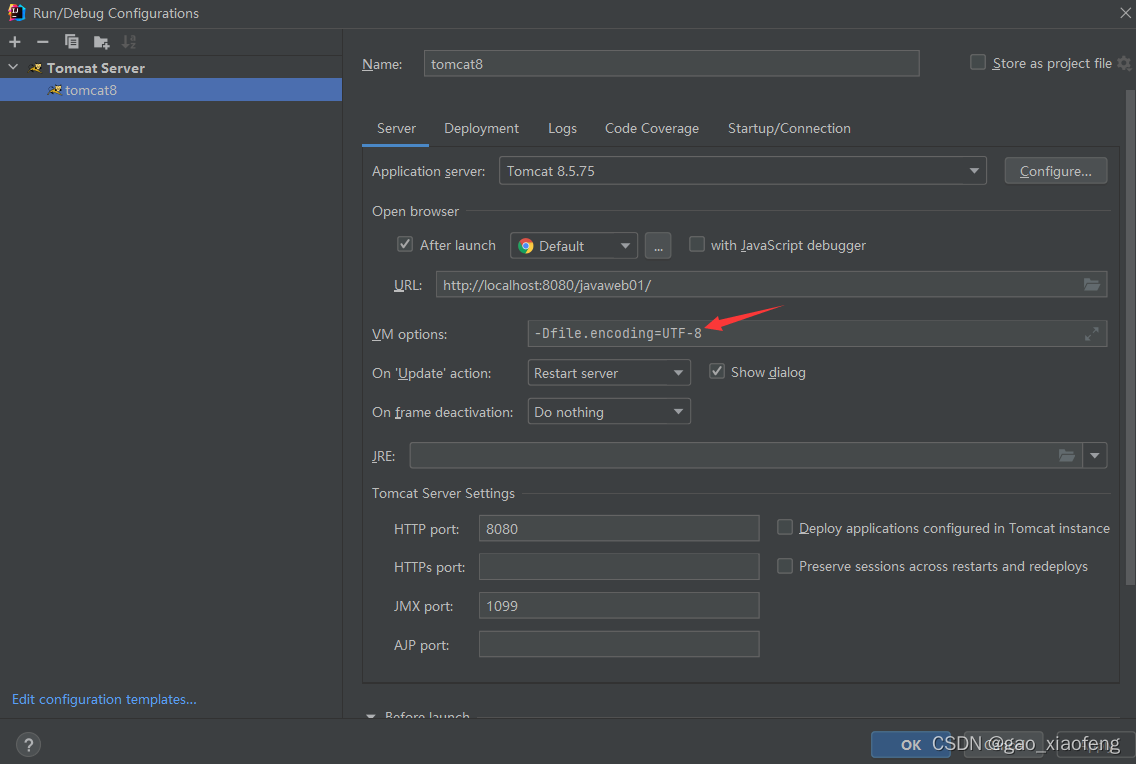Viewport: 1136px width, 764px height.
Task: Expand the VM options field with the arrows icon
Action: pos(1091,334)
